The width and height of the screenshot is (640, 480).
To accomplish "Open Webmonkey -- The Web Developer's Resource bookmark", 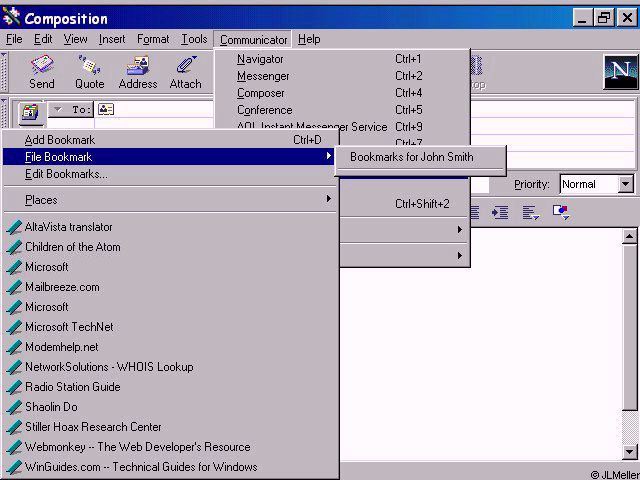I will click(170, 447).
